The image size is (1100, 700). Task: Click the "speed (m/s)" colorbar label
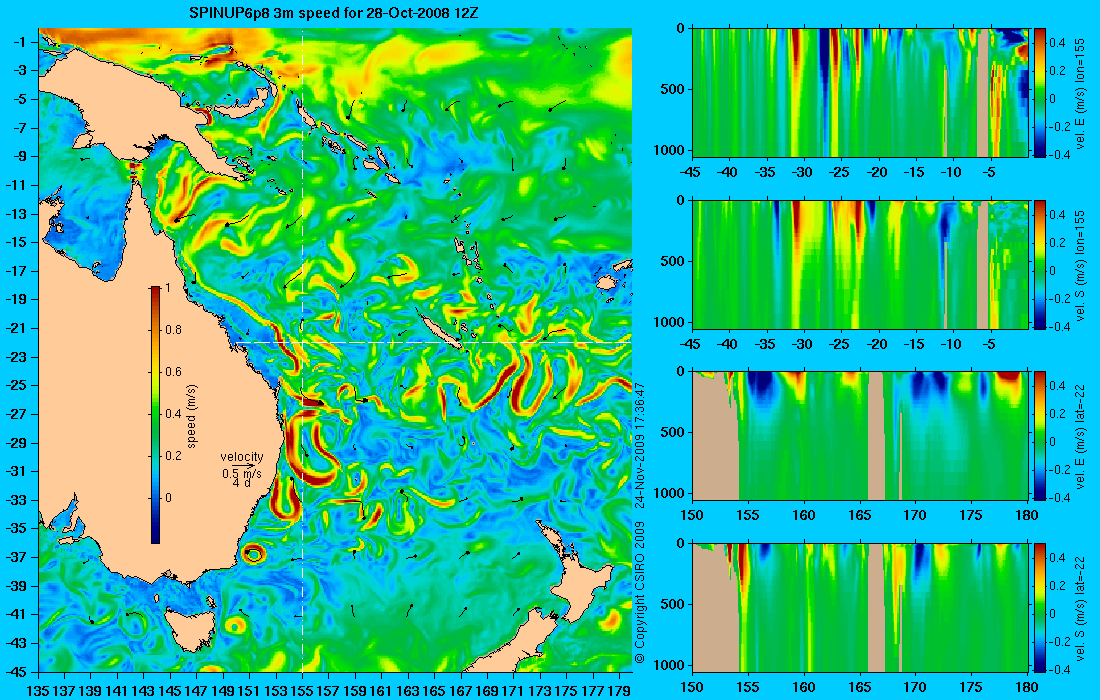(x=192, y=415)
